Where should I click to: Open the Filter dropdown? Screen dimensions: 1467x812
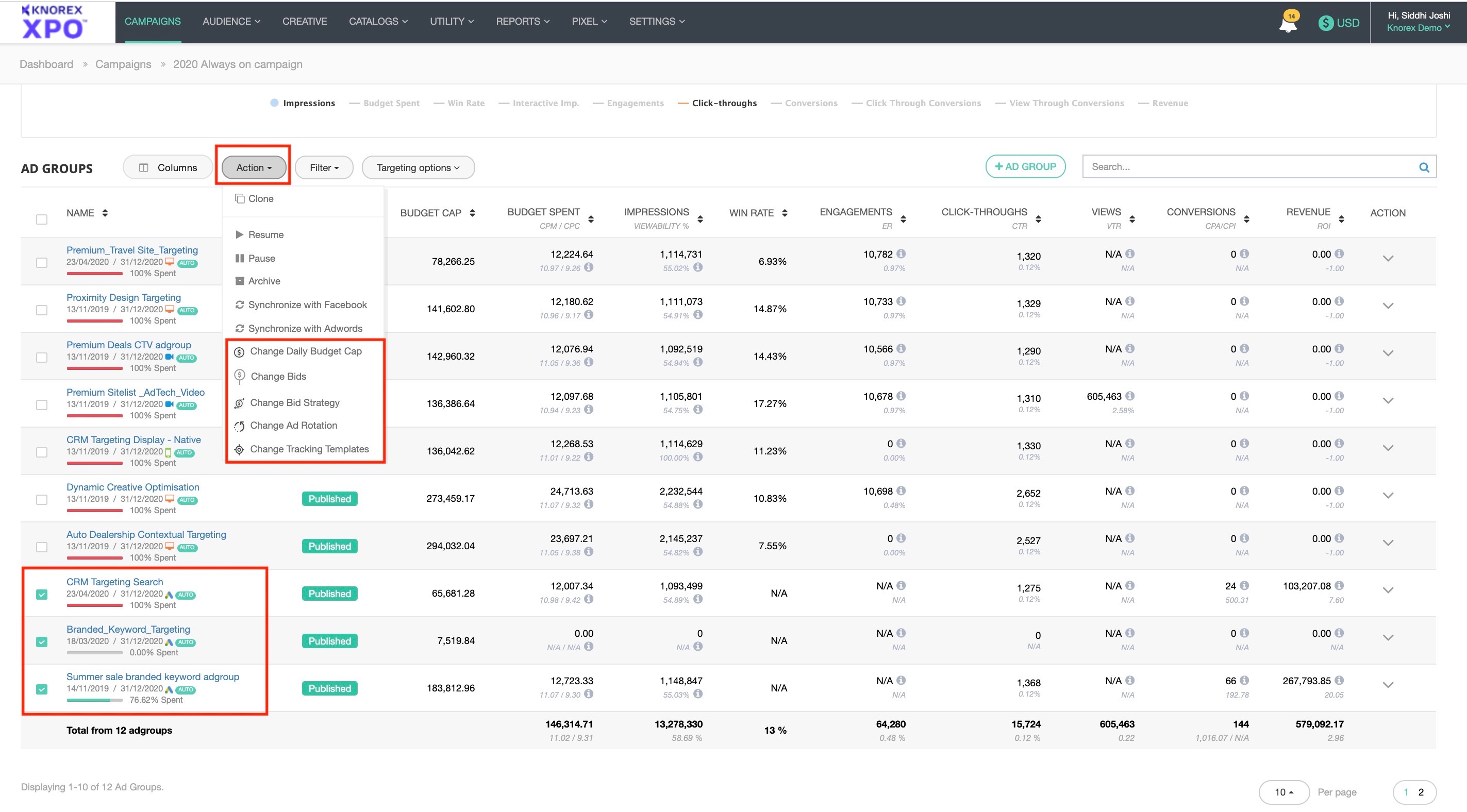[324, 167]
